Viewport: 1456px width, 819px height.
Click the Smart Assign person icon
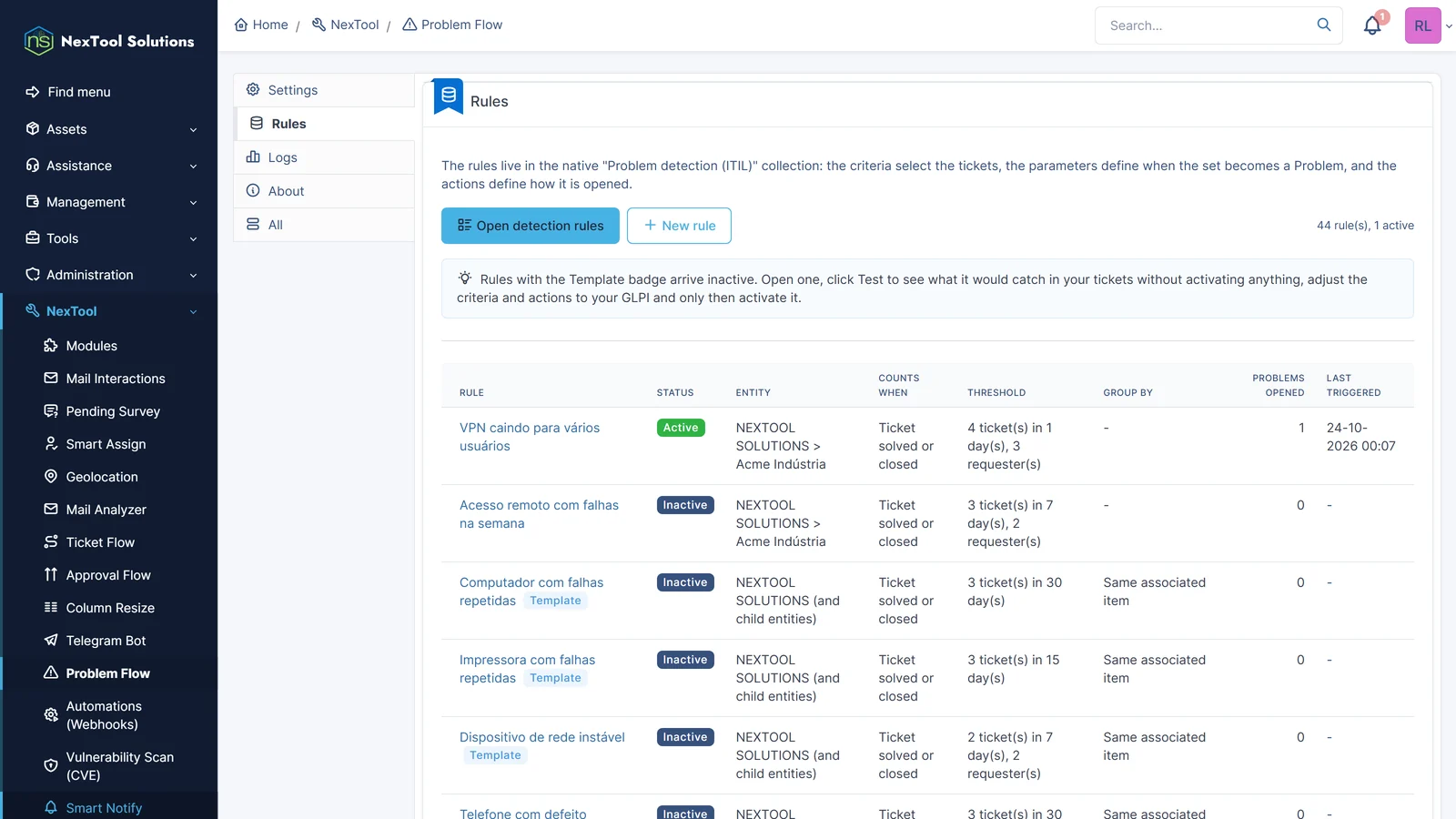51,444
